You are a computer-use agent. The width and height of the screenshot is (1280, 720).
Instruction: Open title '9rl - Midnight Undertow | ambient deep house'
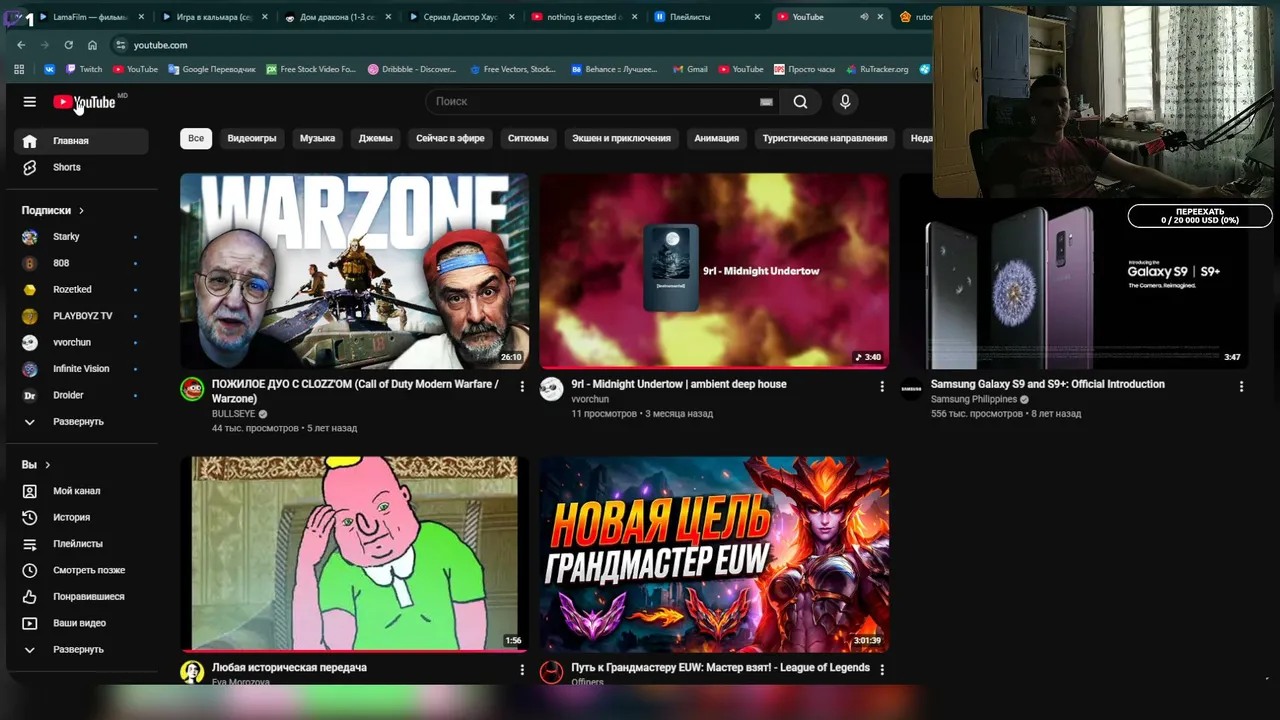tap(679, 384)
